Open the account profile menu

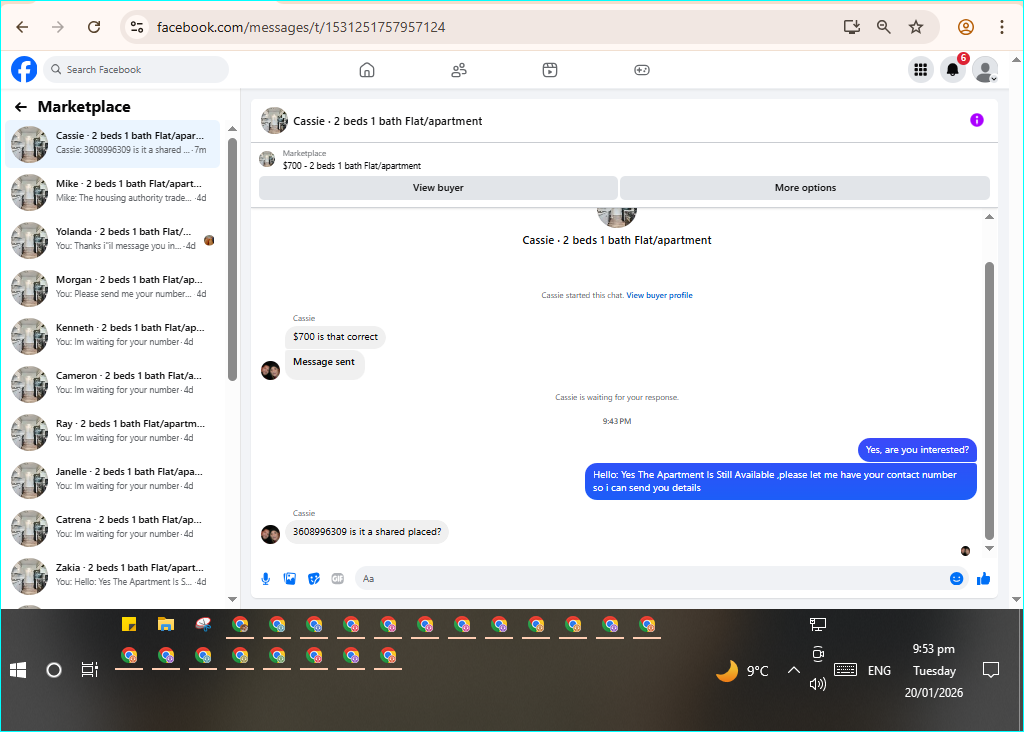tap(985, 69)
